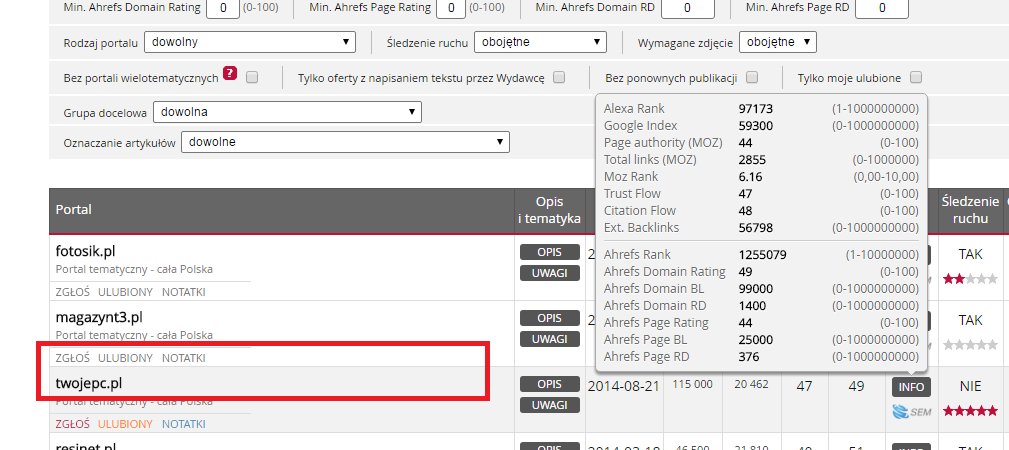Expand the 'Śledzenie ruchu' dropdown

[541, 42]
